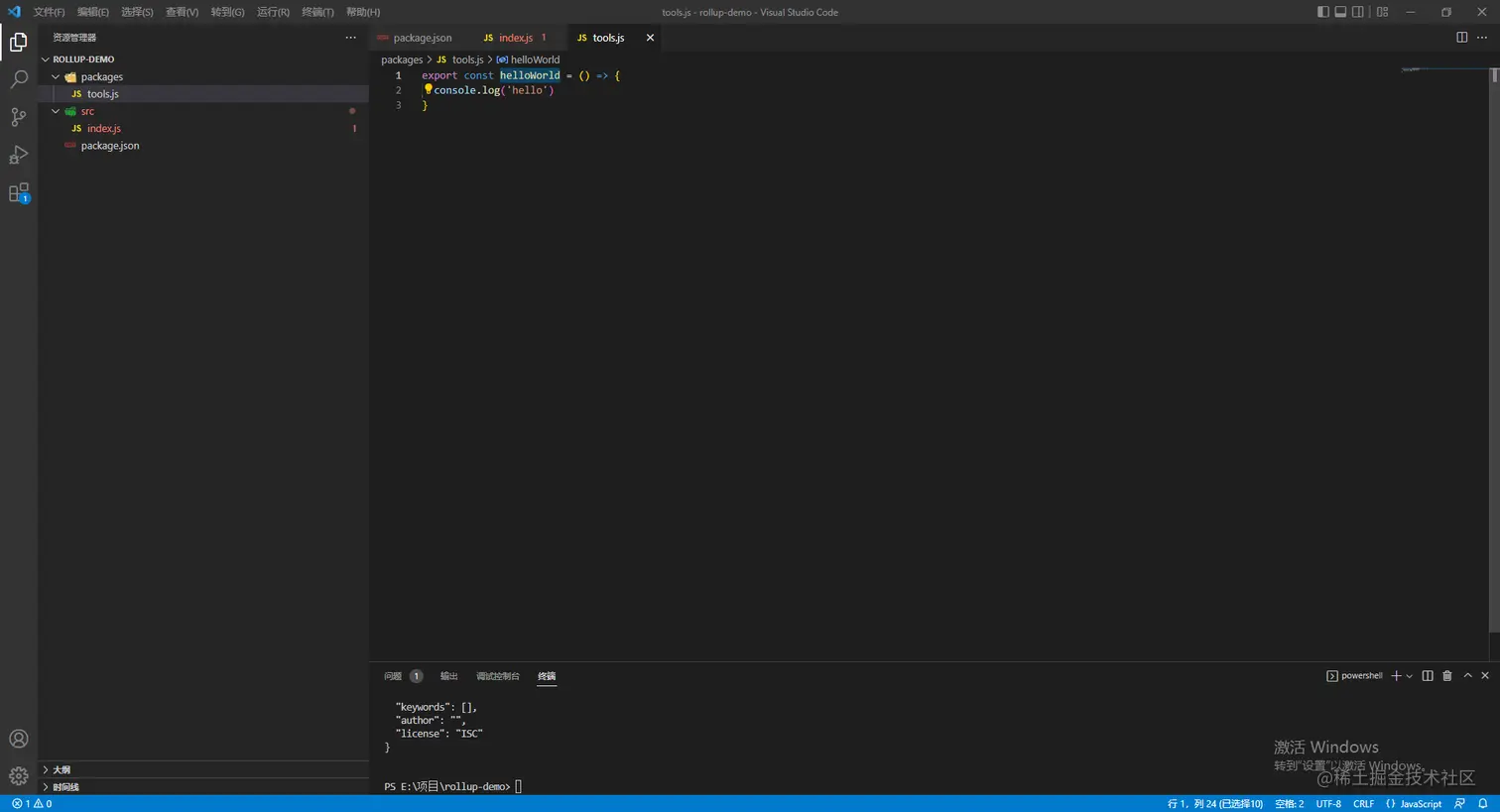The width and height of the screenshot is (1500, 812).
Task: Open the Manage gear icon
Action: 18,776
